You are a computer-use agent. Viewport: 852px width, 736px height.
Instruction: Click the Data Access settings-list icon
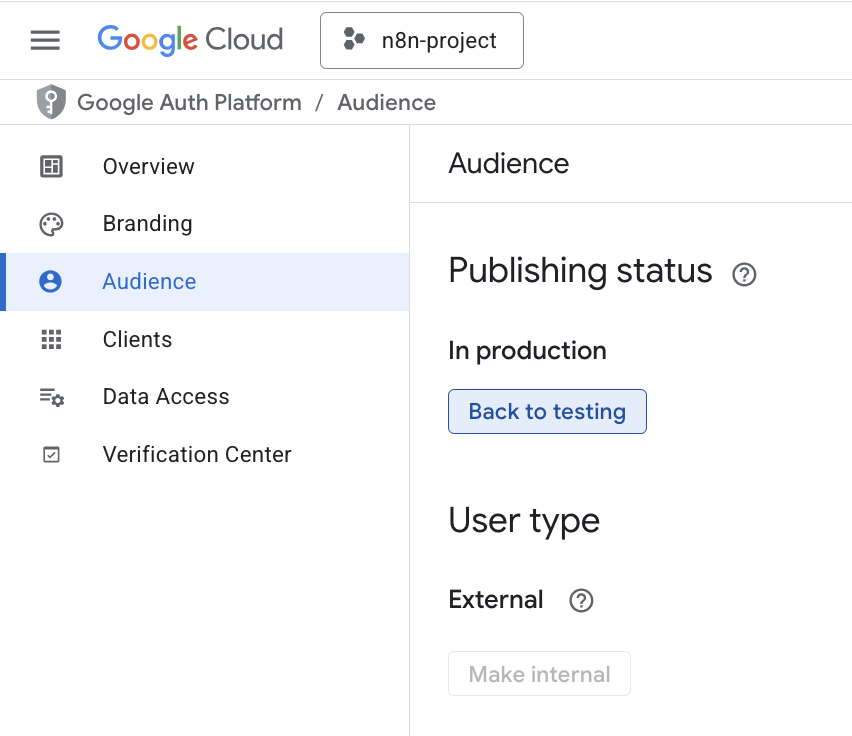tap(51, 397)
